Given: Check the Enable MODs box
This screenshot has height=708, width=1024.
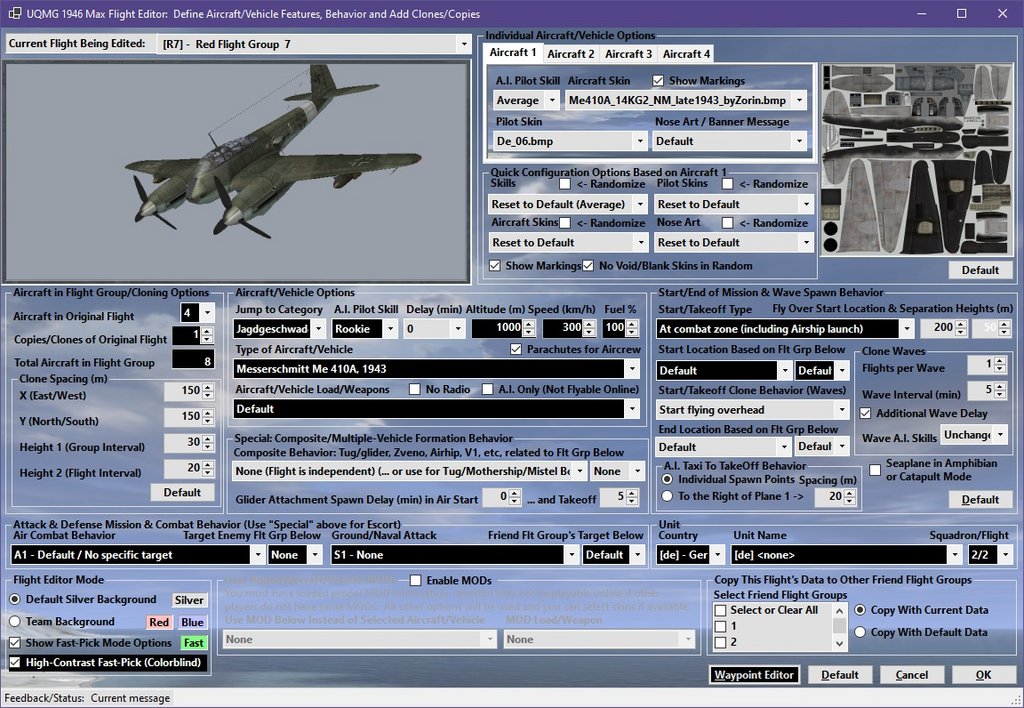Looking at the screenshot, I should [415, 581].
